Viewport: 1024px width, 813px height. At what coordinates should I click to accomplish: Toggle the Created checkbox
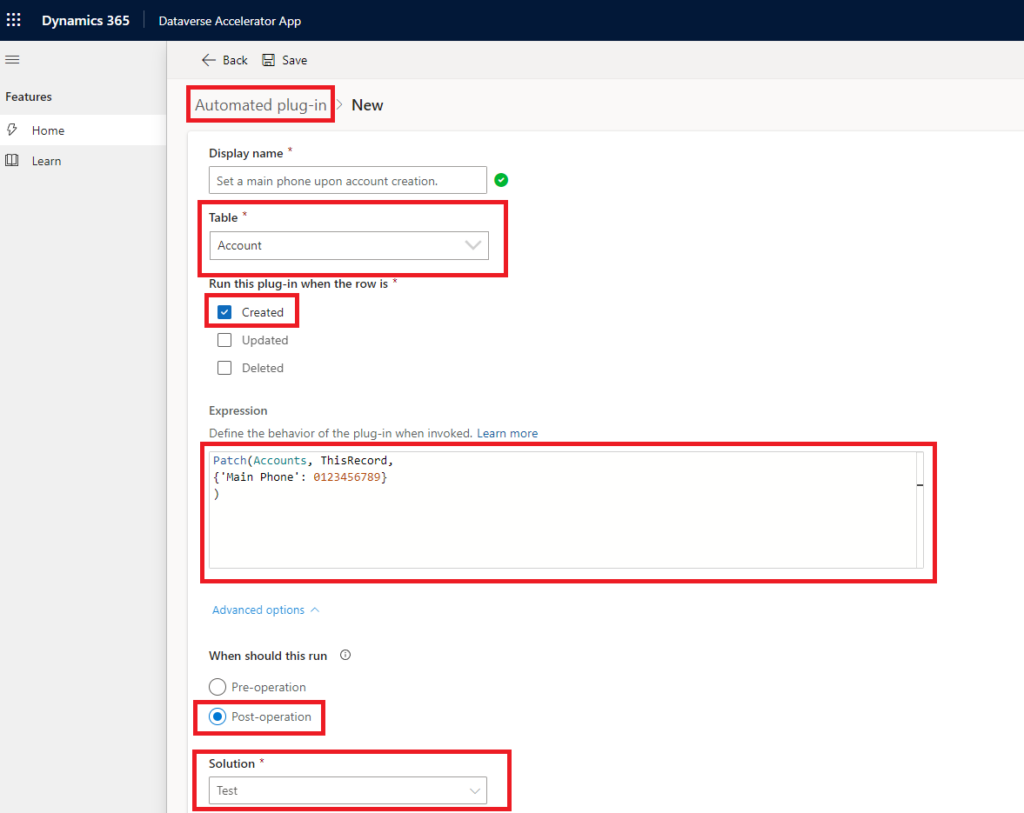[x=224, y=312]
